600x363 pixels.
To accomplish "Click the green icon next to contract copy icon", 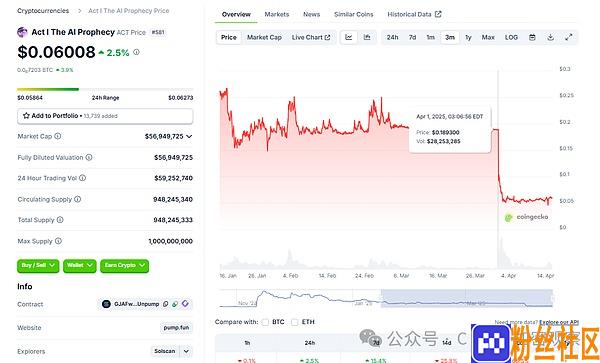I will 175,304.
